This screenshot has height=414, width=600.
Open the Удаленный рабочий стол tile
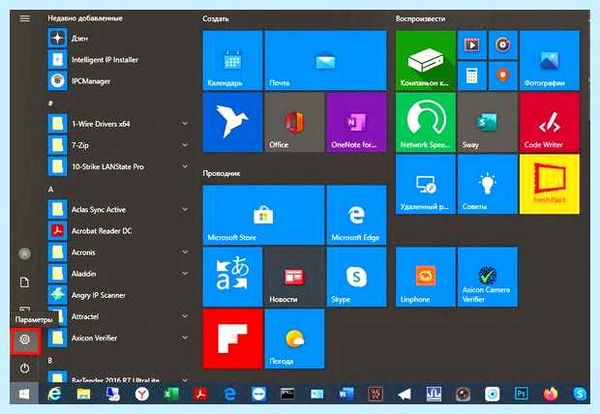tap(426, 184)
